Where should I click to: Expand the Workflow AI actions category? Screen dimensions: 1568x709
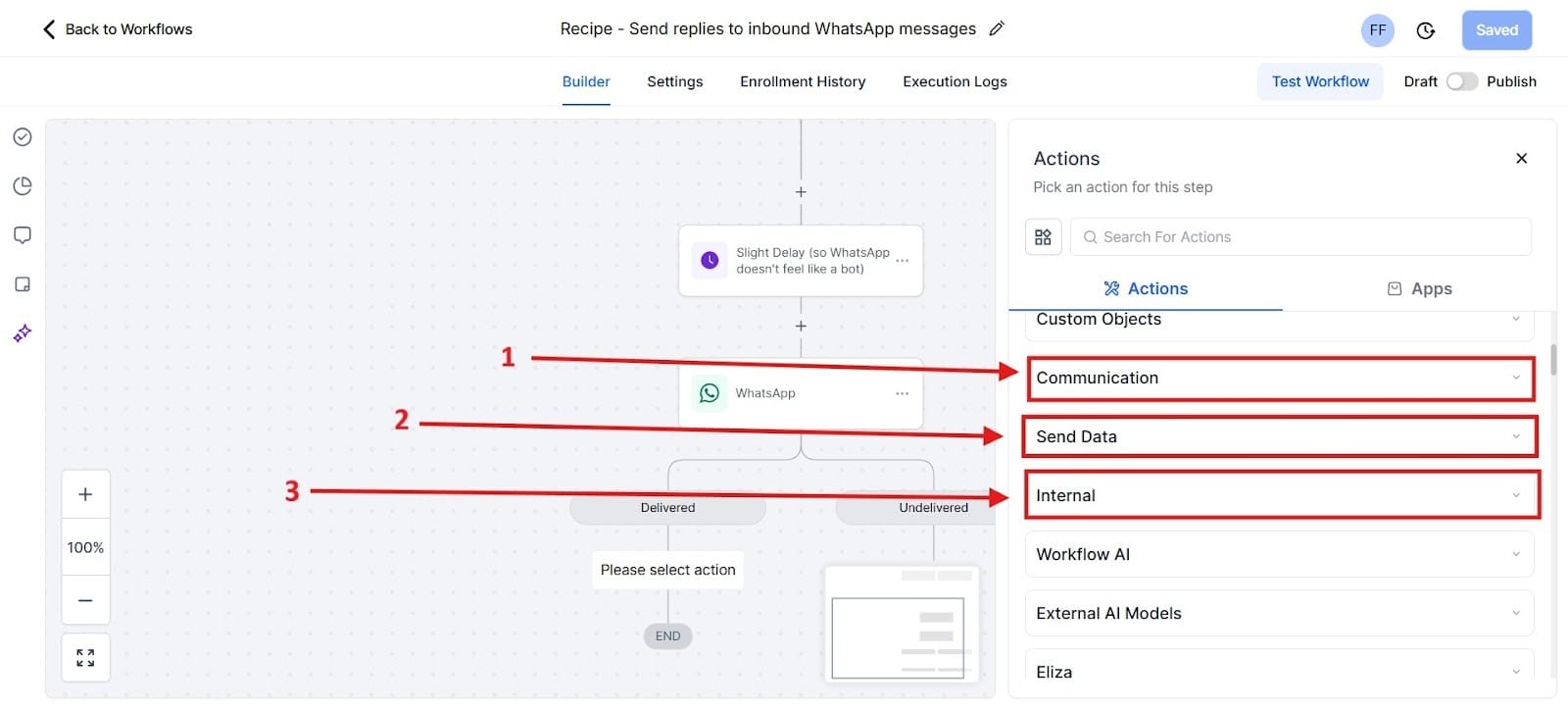(1280, 554)
